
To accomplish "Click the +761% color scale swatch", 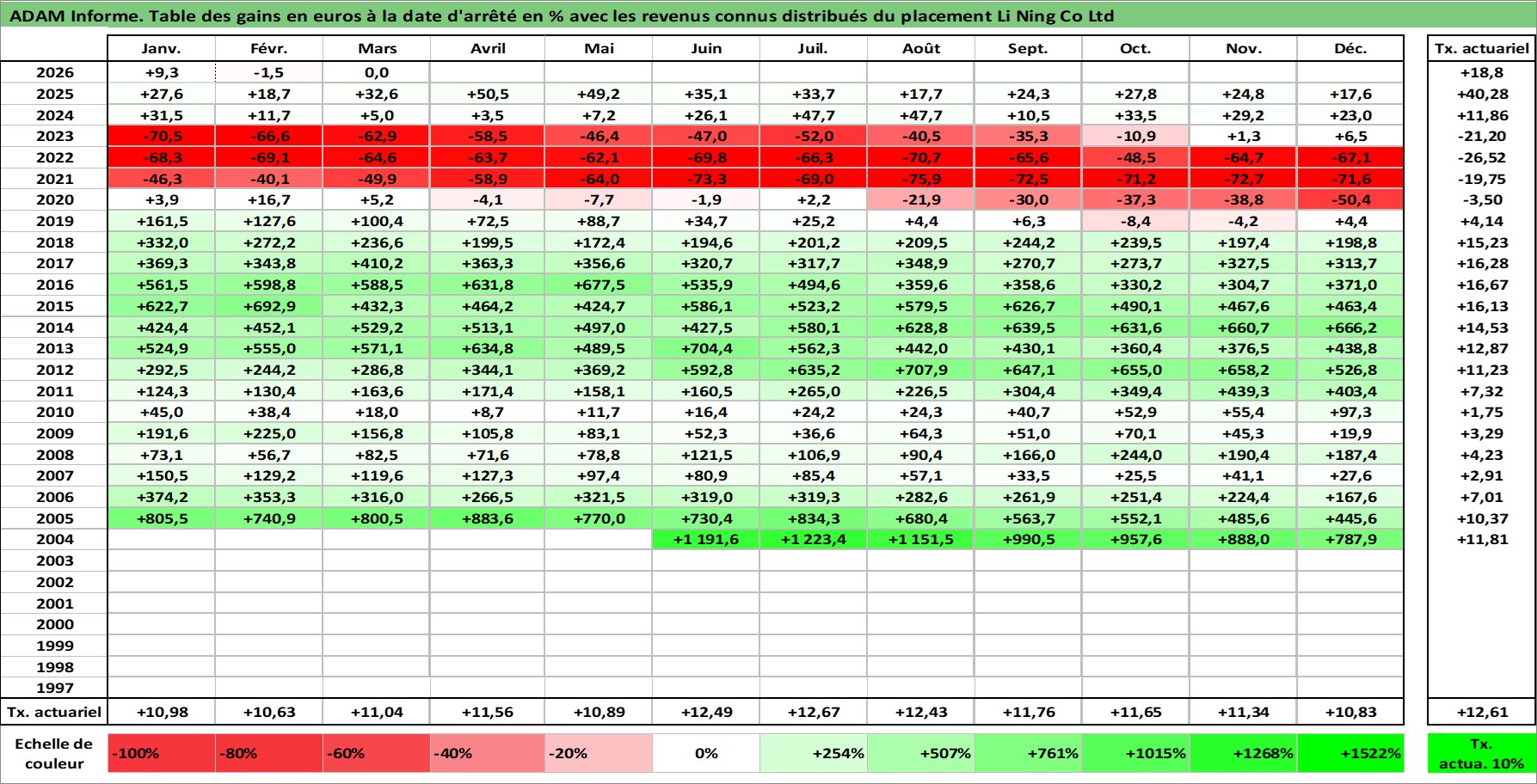I will (x=1029, y=753).
